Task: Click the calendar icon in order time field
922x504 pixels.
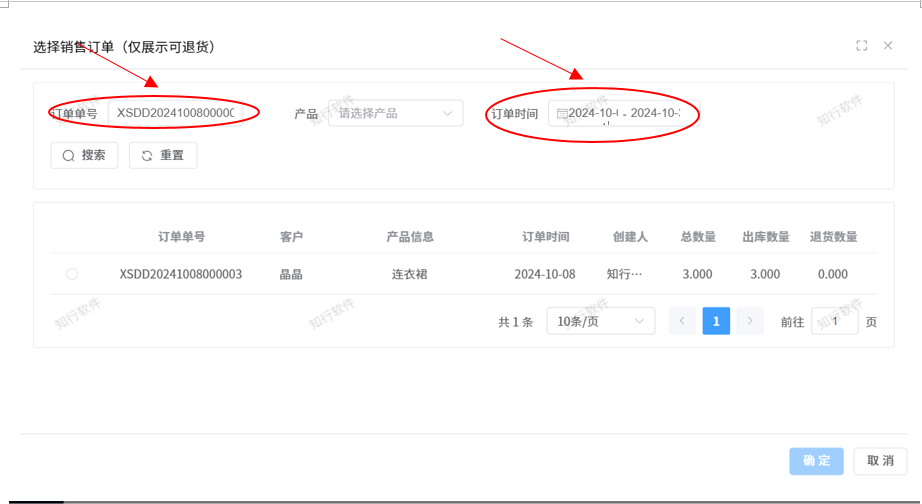Action: click(x=562, y=114)
